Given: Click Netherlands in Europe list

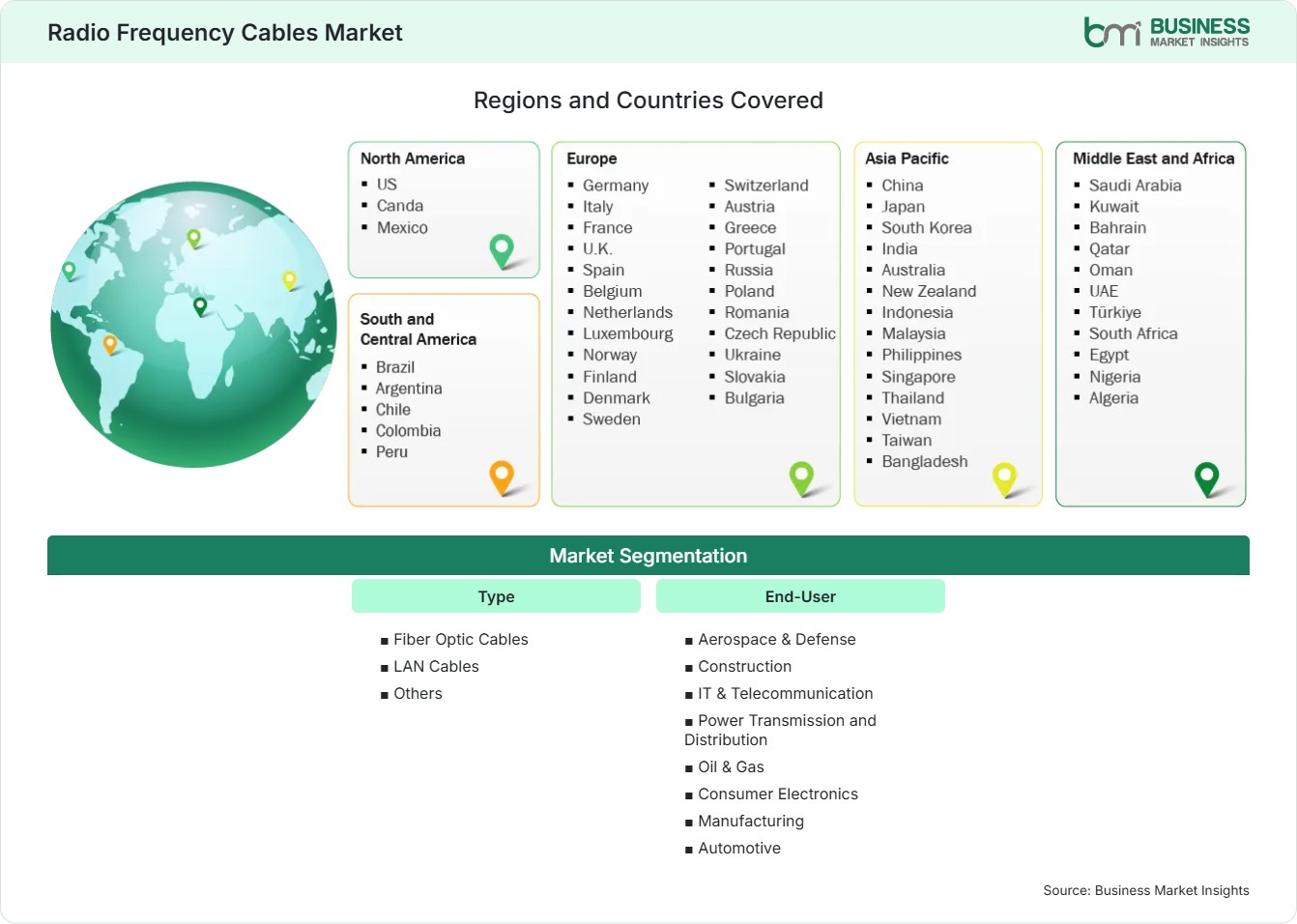Looking at the screenshot, I should click(x=627, y=312).
